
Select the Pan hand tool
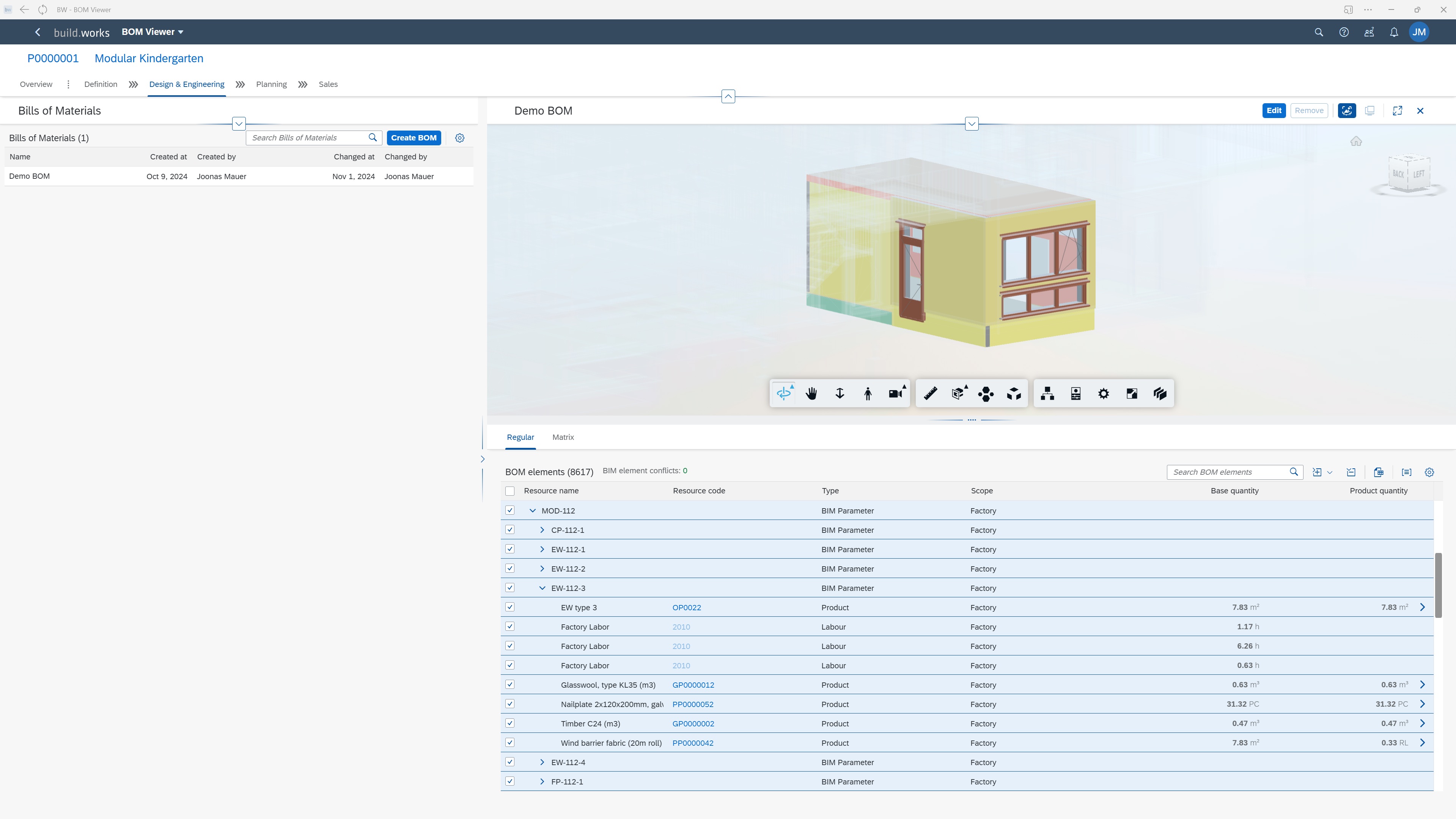[x=812, y=394]
